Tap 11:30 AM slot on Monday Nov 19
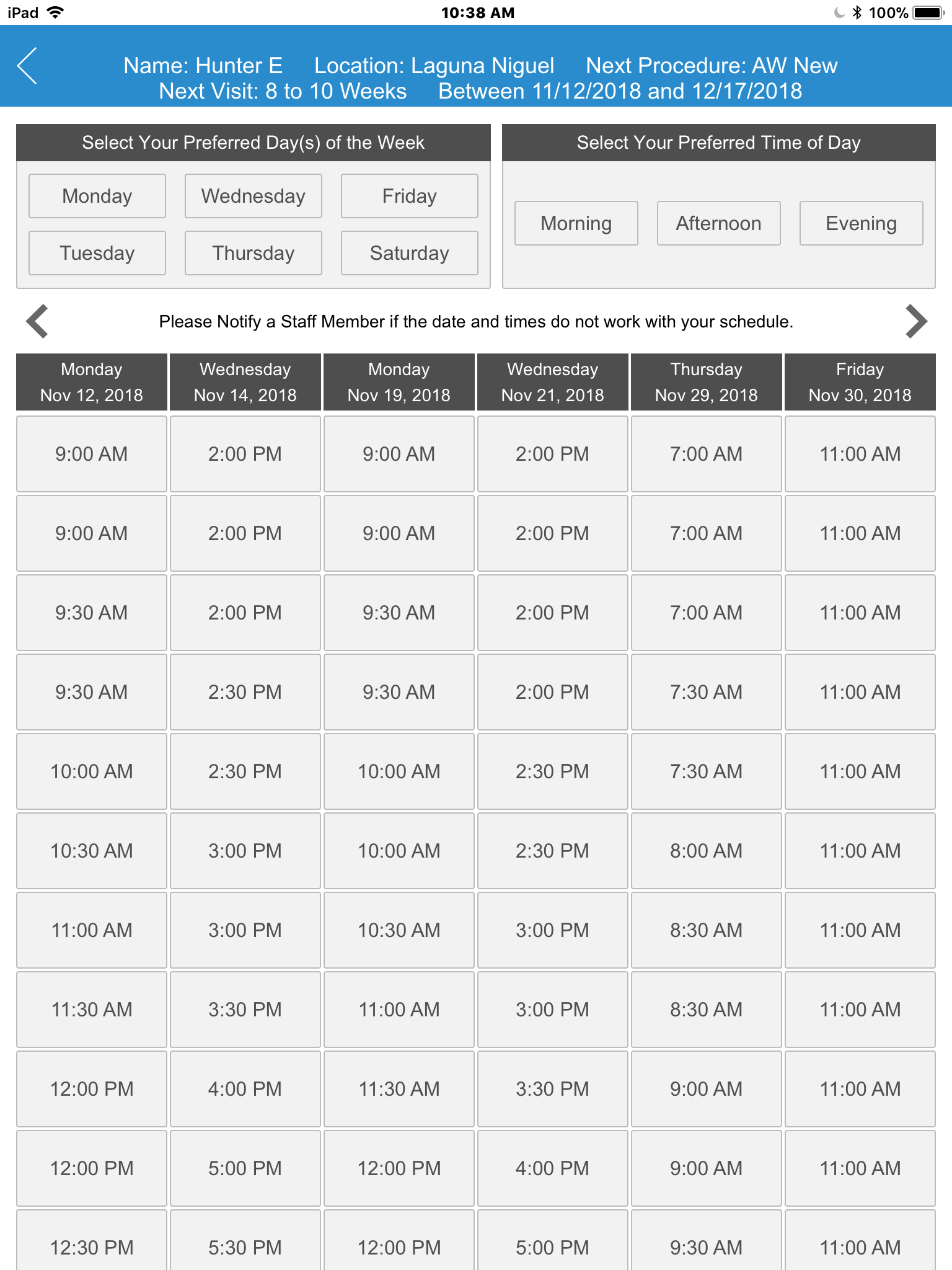Viewport: 952px width, 1270px height. point(399,1089)
